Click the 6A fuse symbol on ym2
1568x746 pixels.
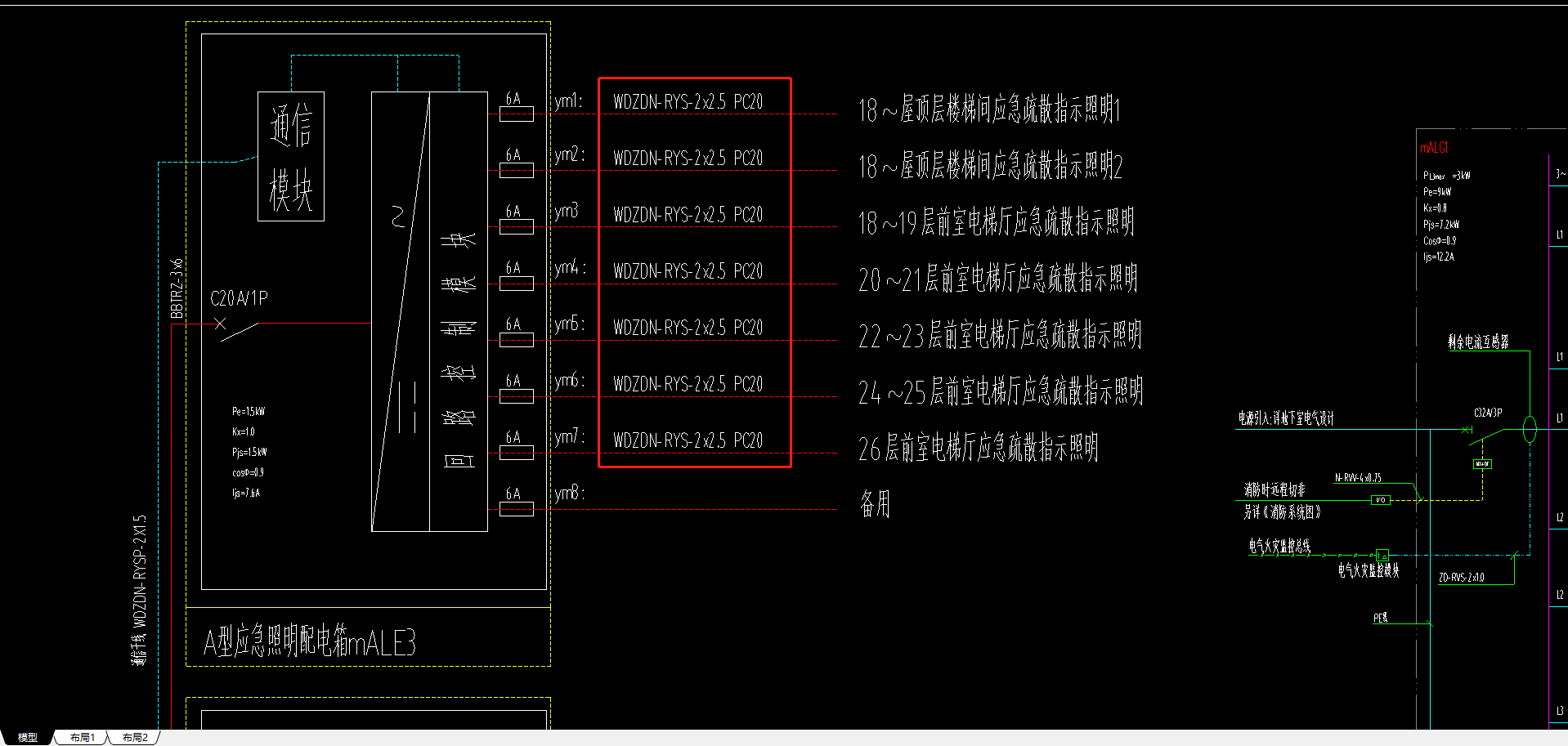[516, 171]
